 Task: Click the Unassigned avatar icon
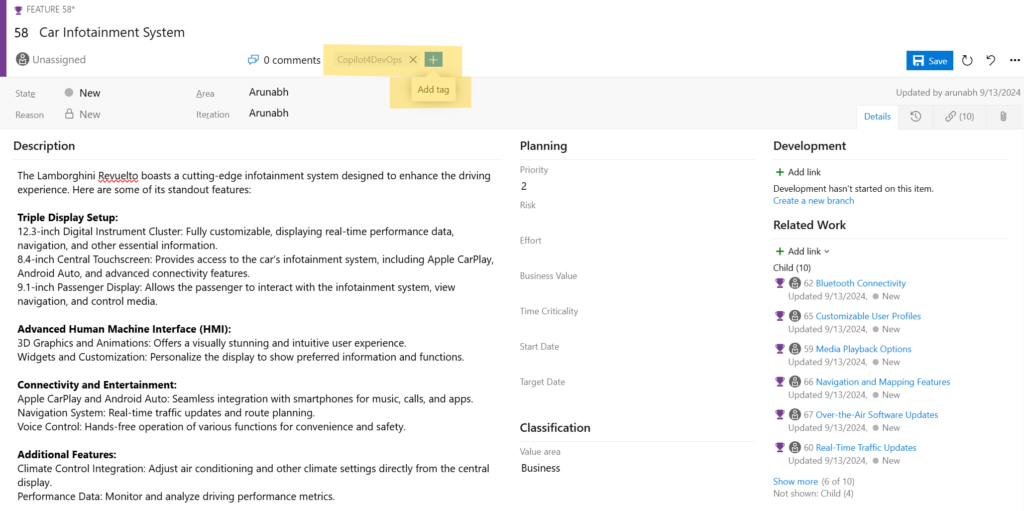22,59
